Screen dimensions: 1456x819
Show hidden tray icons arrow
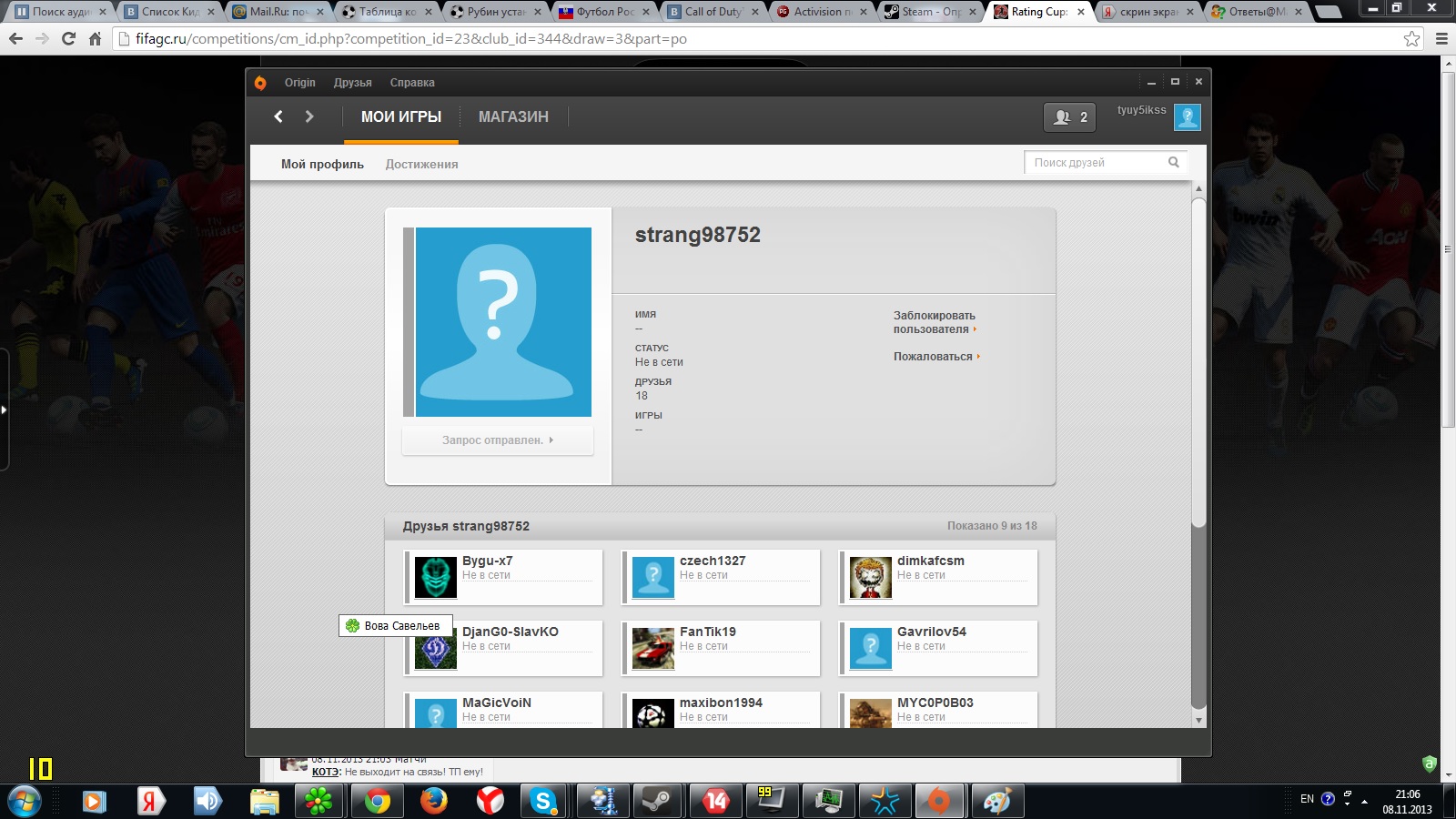(x=1364, y=802)
